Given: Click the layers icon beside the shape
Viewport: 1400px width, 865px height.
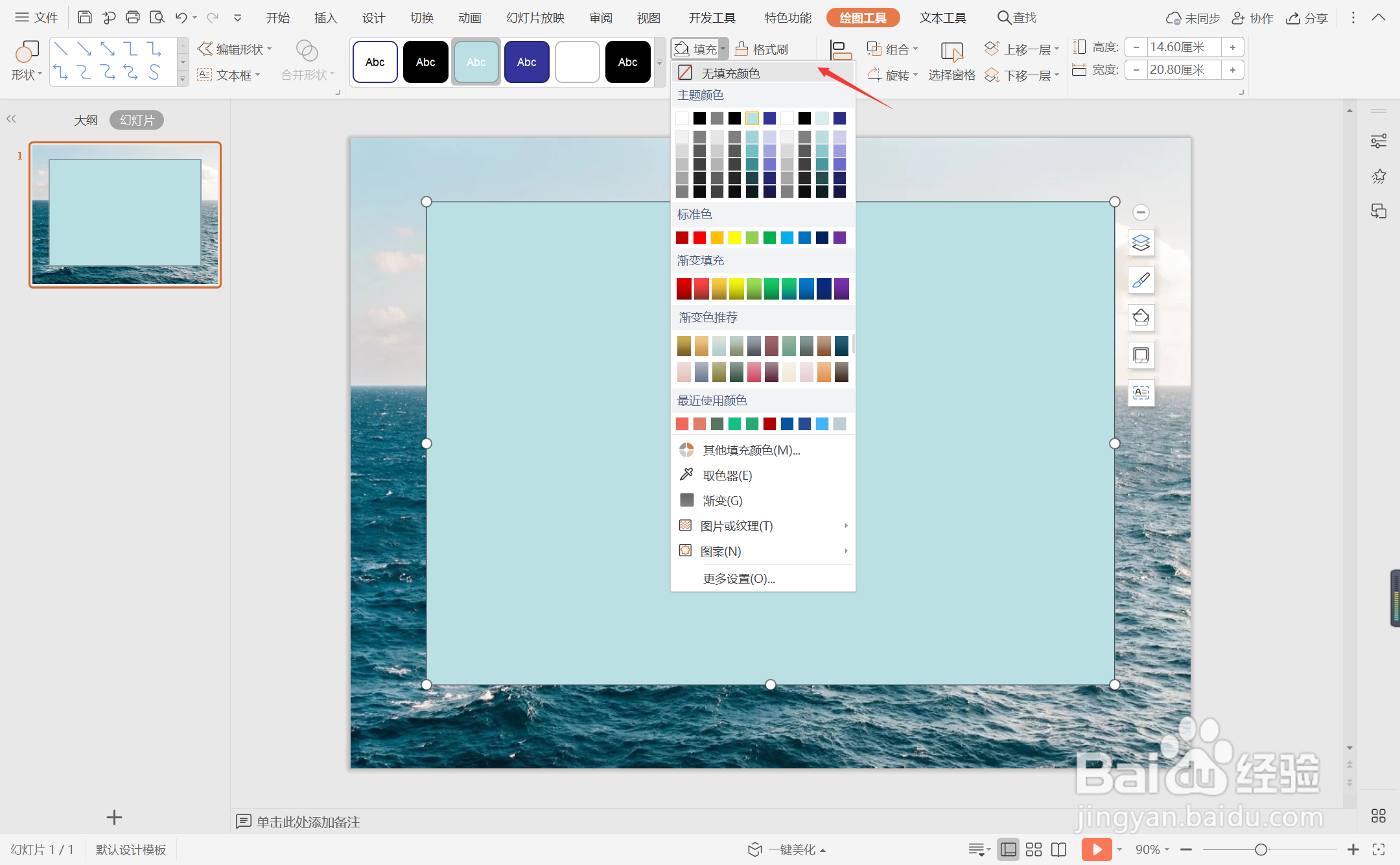Looking at the screenshot, I should [x=1141, y=243].
